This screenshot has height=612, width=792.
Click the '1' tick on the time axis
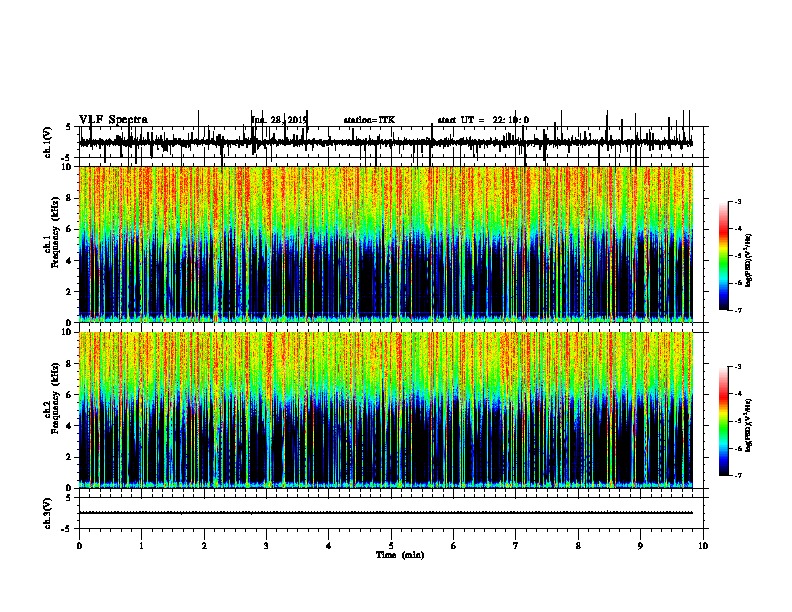(x=141, y=546)
